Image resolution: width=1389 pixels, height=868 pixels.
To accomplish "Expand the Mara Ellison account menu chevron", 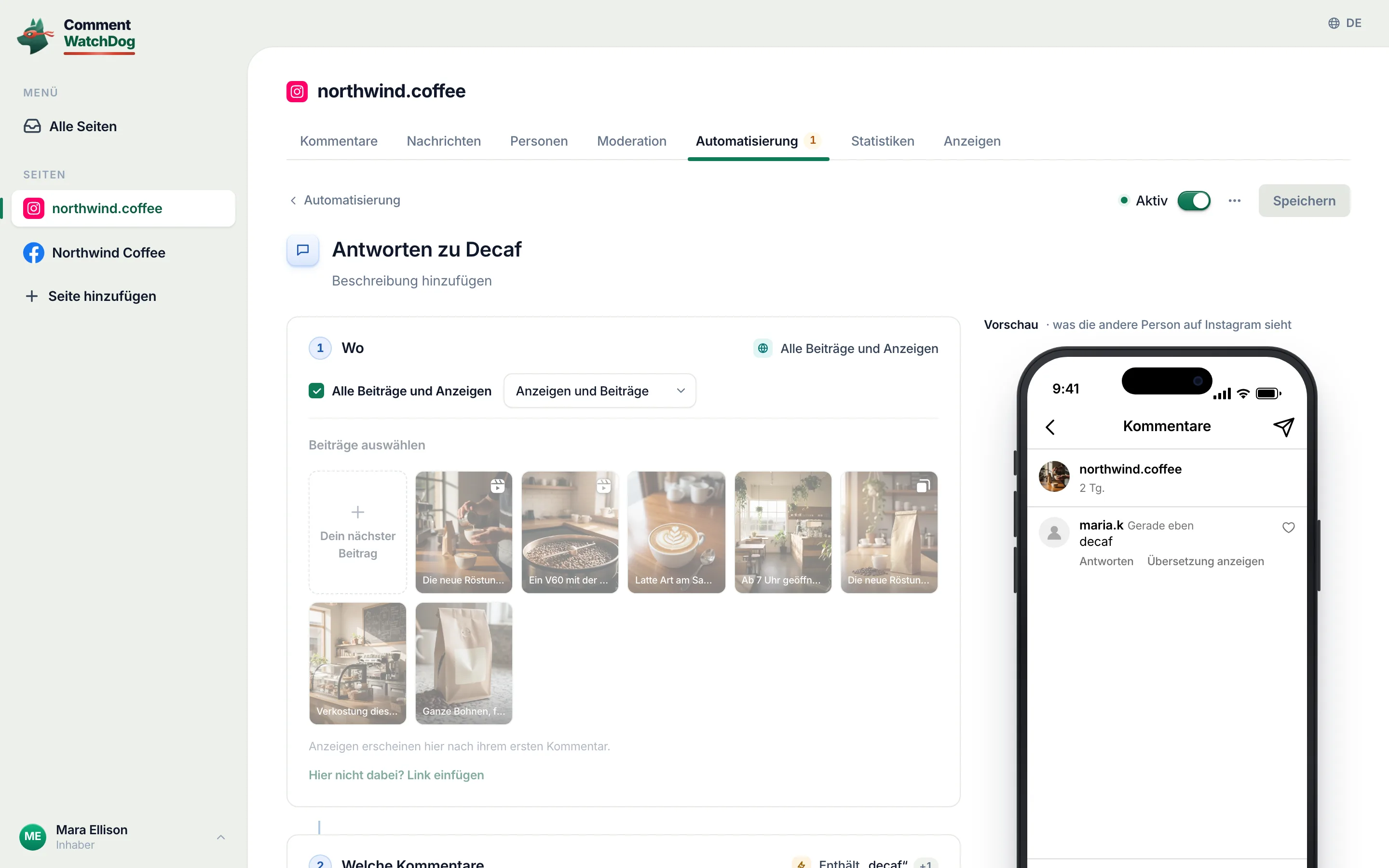I will 221,837.
